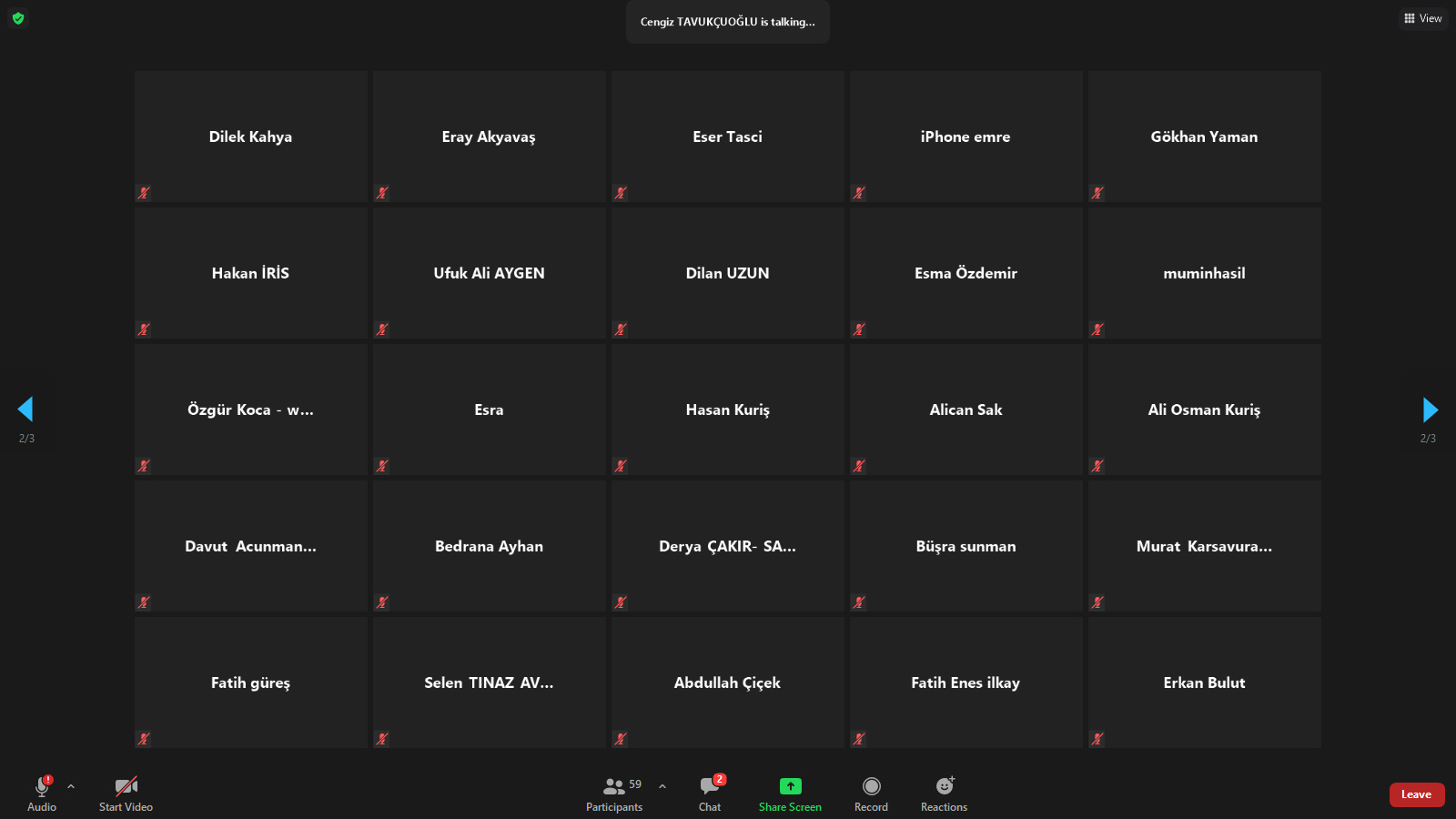Expand the arrow next to Participants
Viewport: 1456px width, 819px height.
point(662,786)
